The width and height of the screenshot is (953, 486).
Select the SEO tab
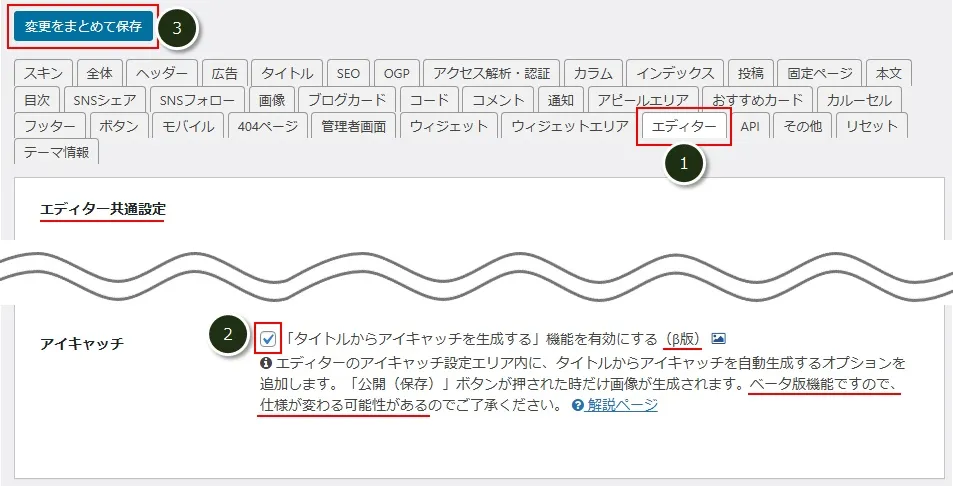click(x=348, y=74)
